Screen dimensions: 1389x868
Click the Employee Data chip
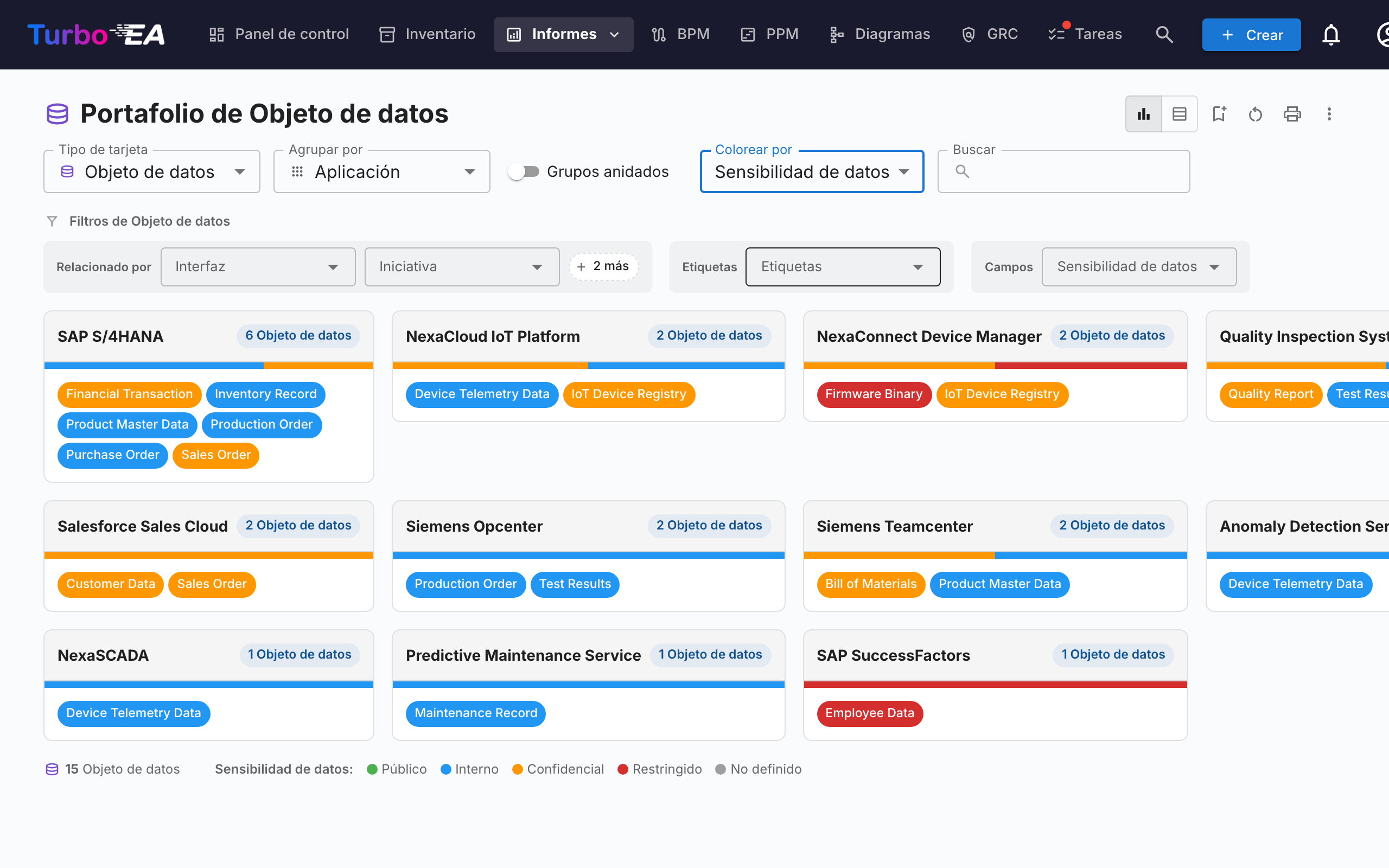tap(870, 713)
